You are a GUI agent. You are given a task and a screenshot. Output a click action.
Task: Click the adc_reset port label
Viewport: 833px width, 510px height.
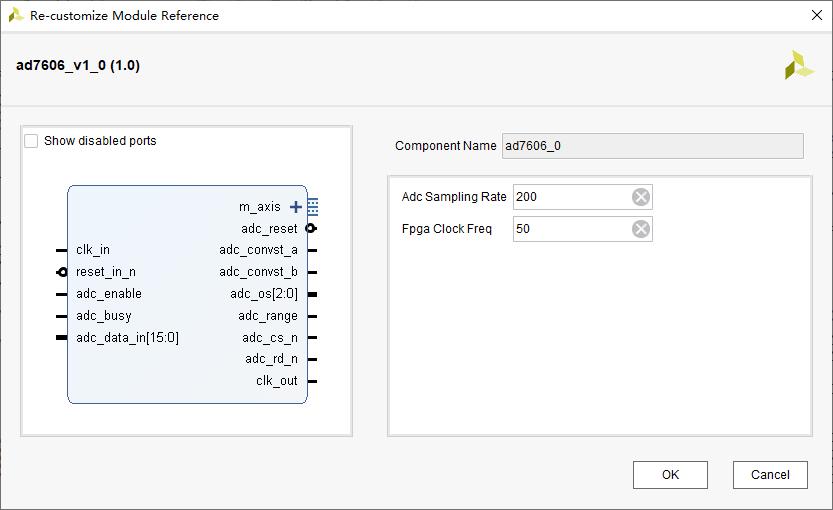[269, 228]
